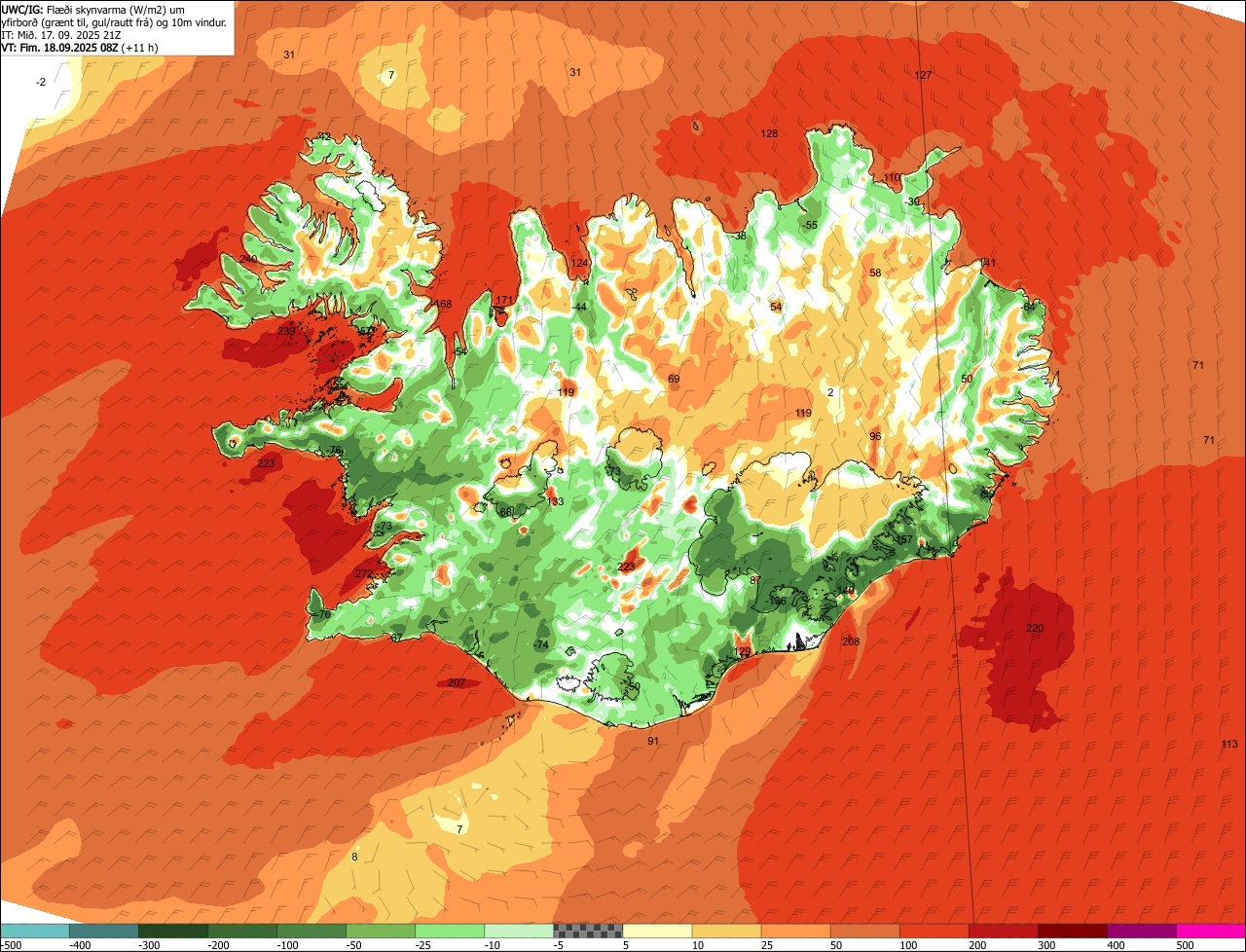Click the '220' value in southeast ocean
The width and height of the screenshot is (1246, 952).
(1035, 628)
